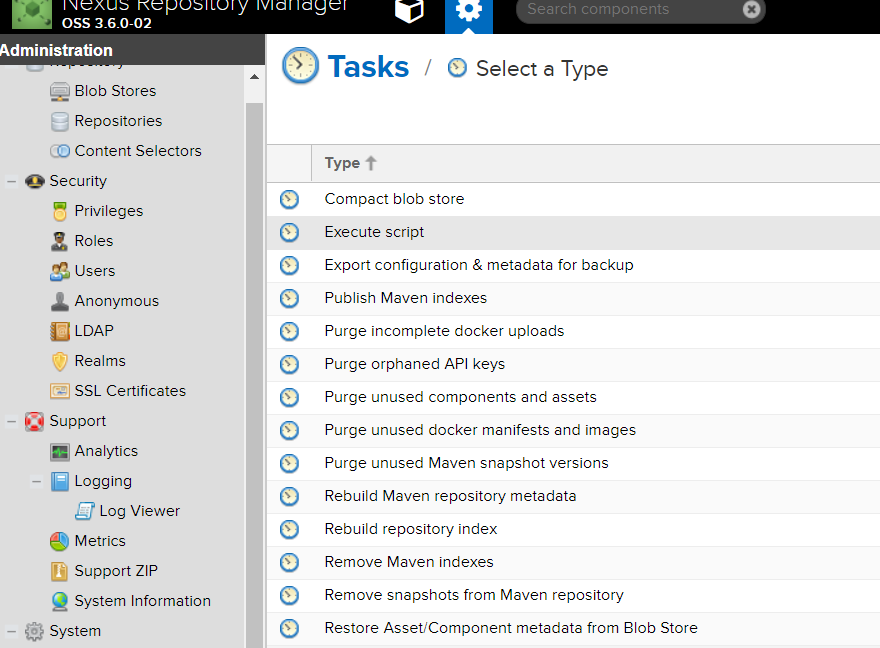The image size is (880, 648).
Task: Click the Metrics pie chart icon
Action: click(x=60, y=541)
